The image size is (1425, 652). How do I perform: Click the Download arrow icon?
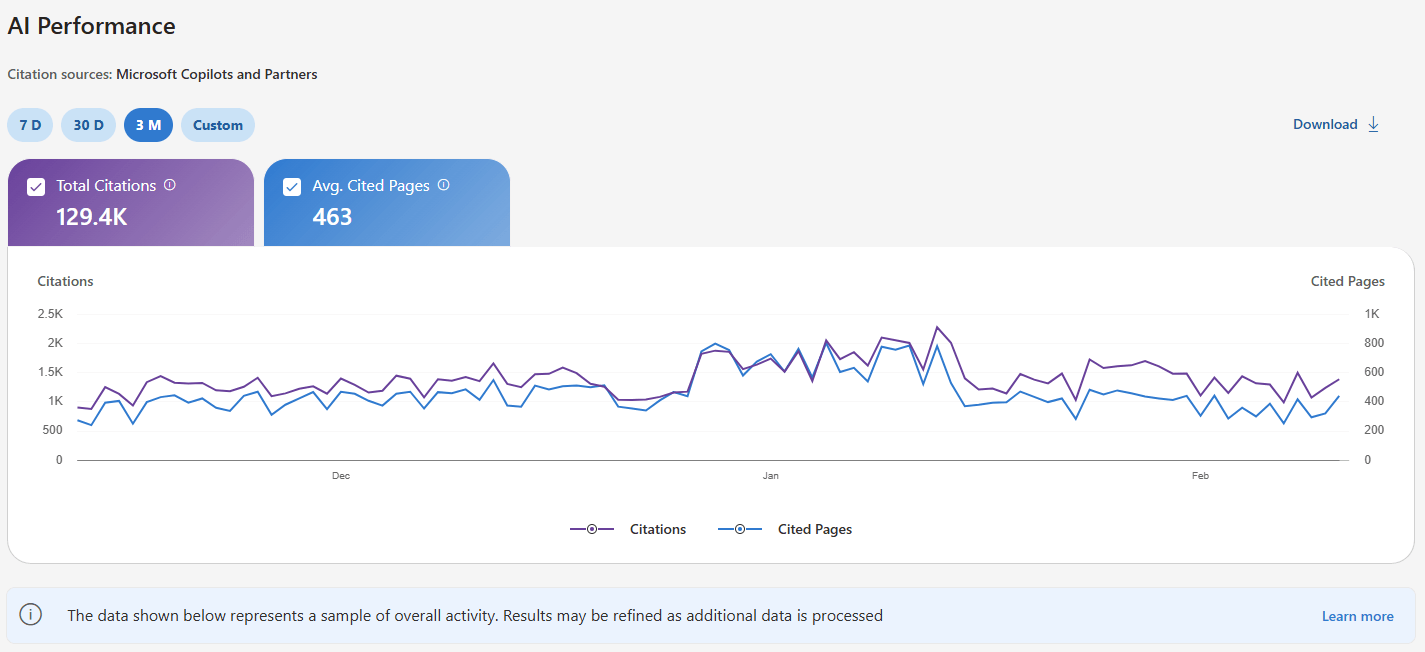point(1373,124)
